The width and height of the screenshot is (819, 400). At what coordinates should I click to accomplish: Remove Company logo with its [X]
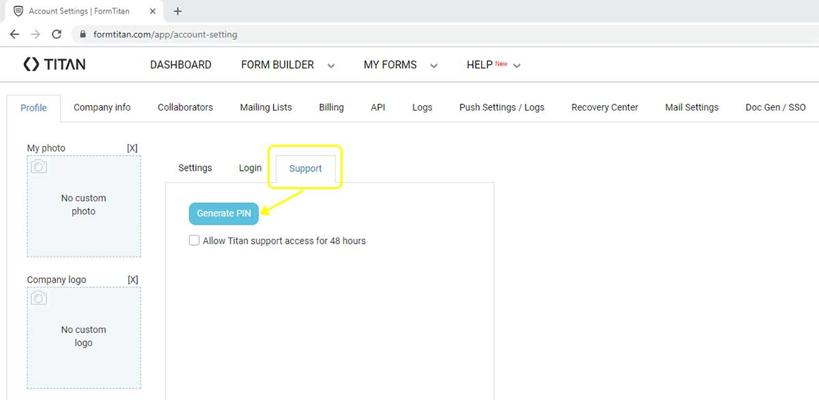tap(133, 280)
